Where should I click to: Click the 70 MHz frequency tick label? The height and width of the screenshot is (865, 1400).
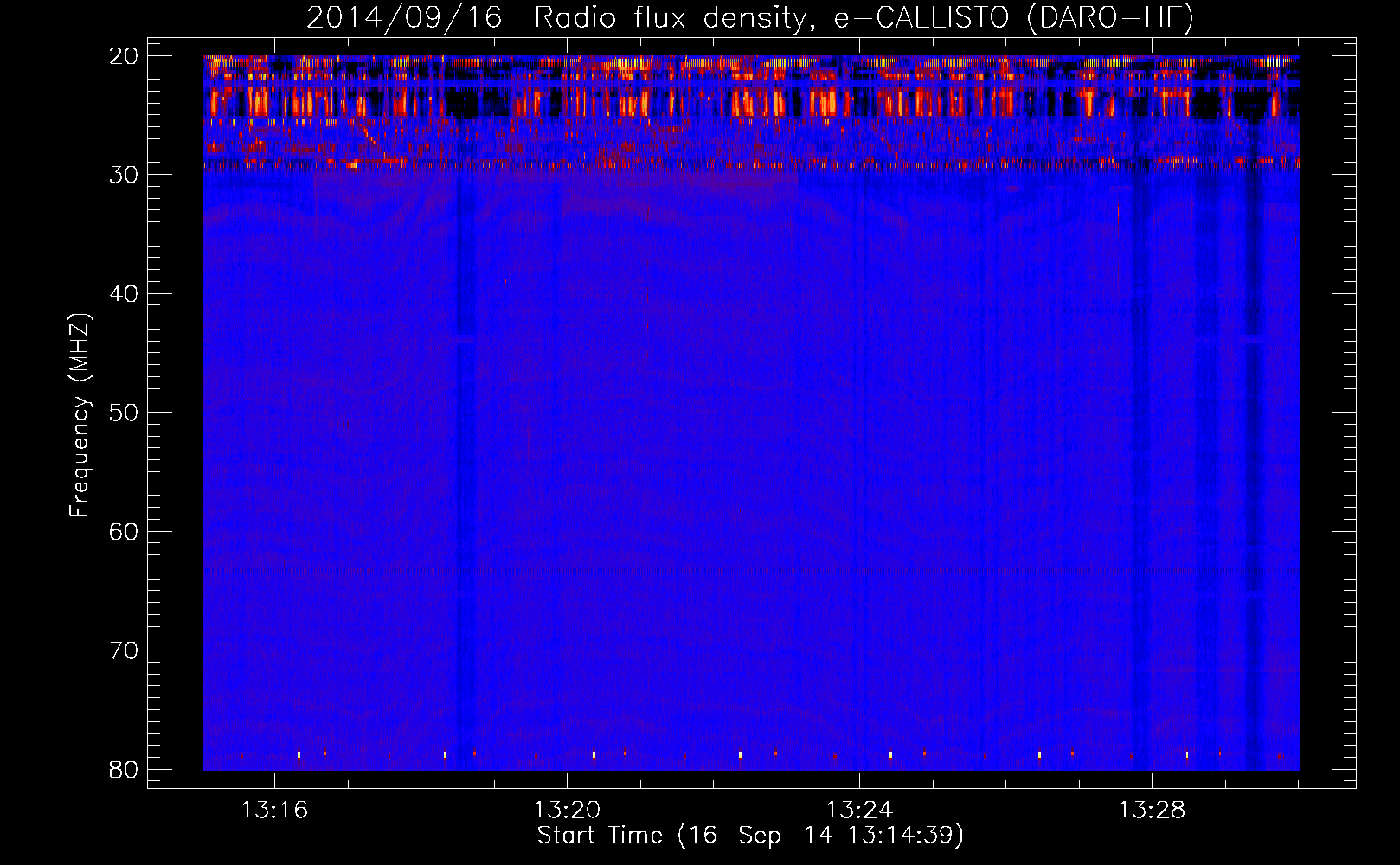click(124, 650)
